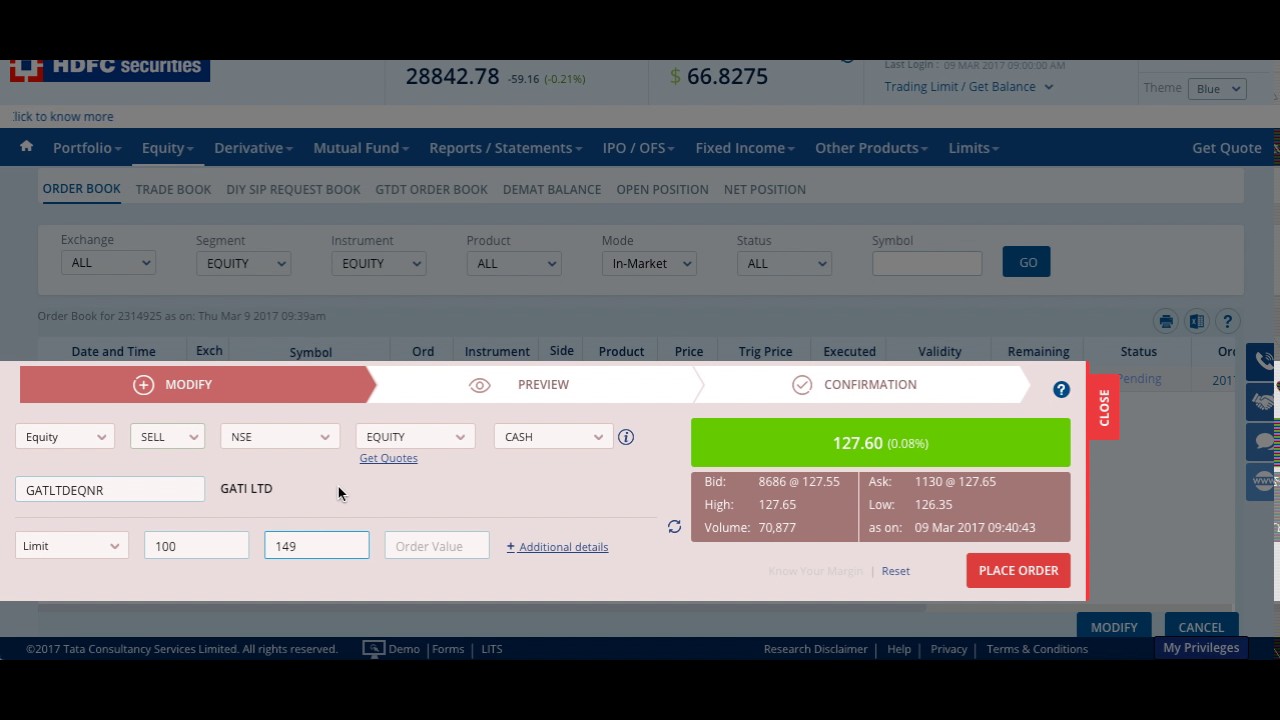
Task: Click the red CLOSE panel tab
Action: point(1103,407)
